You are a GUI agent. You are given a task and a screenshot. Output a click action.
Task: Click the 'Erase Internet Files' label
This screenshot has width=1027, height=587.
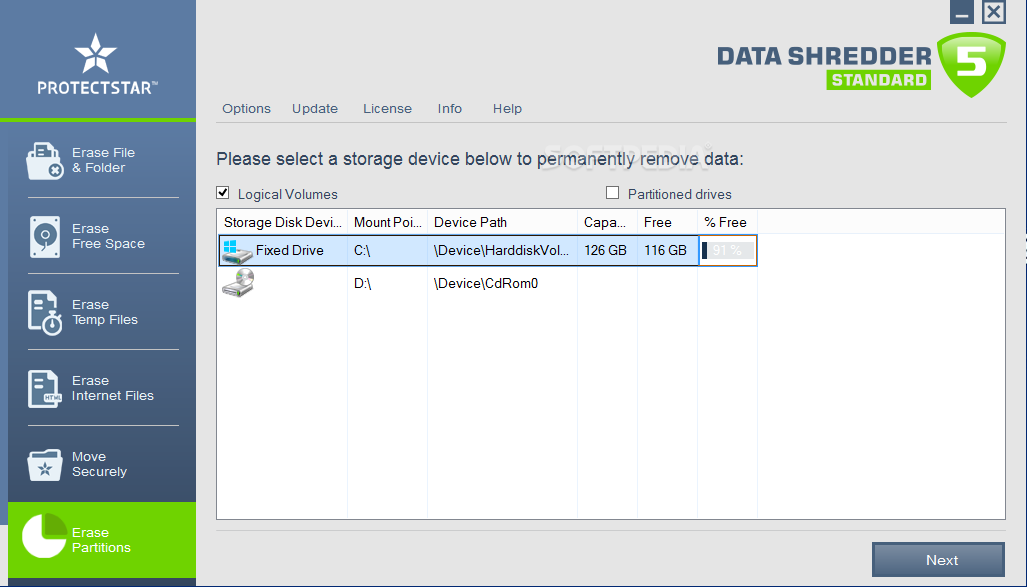tap(113, 388)
